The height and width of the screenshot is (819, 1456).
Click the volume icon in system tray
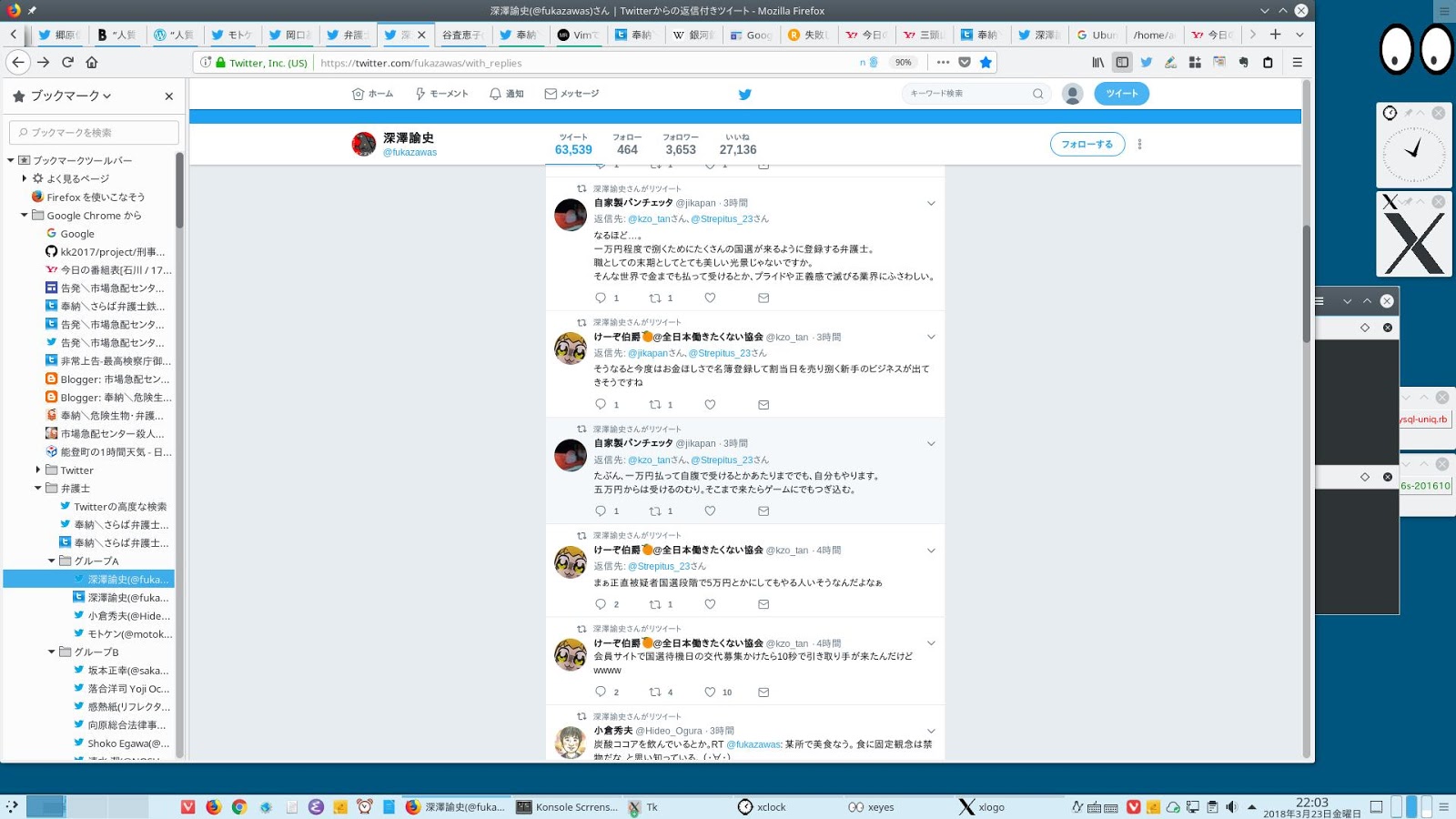click(1231, 807)
